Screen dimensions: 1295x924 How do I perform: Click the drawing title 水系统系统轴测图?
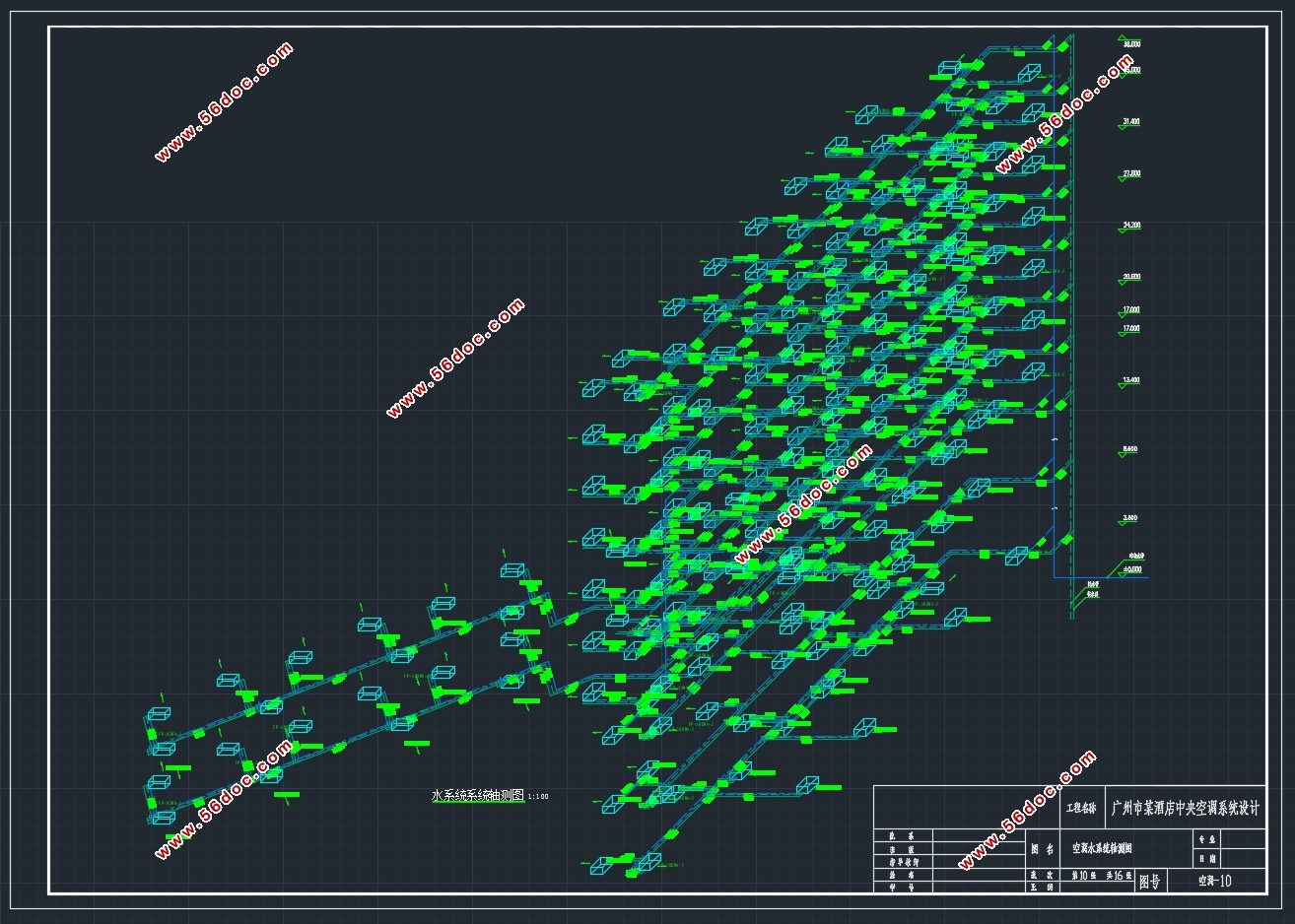pos(478,795)
